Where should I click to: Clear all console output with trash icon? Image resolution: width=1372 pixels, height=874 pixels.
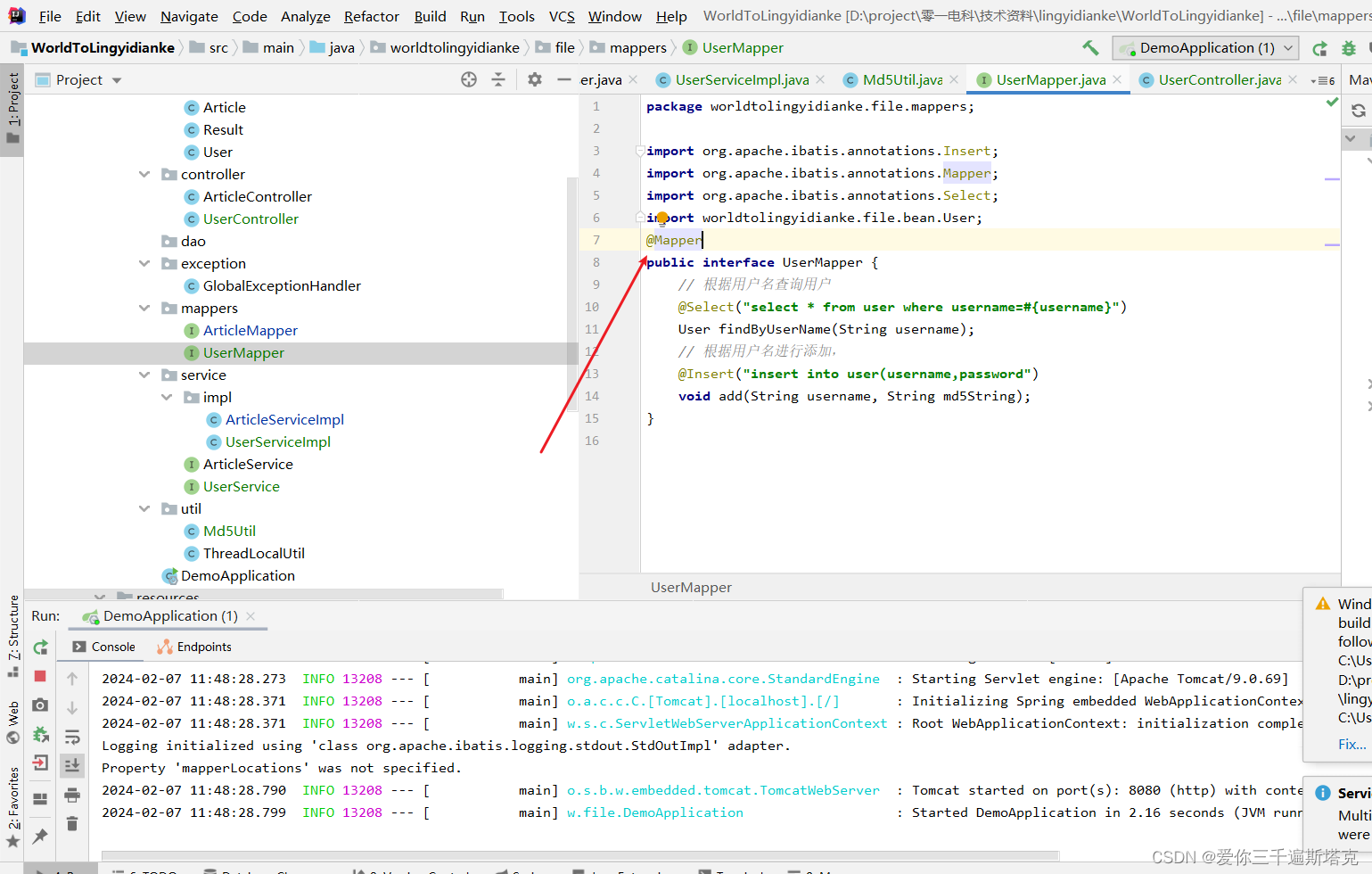(72, 823)
